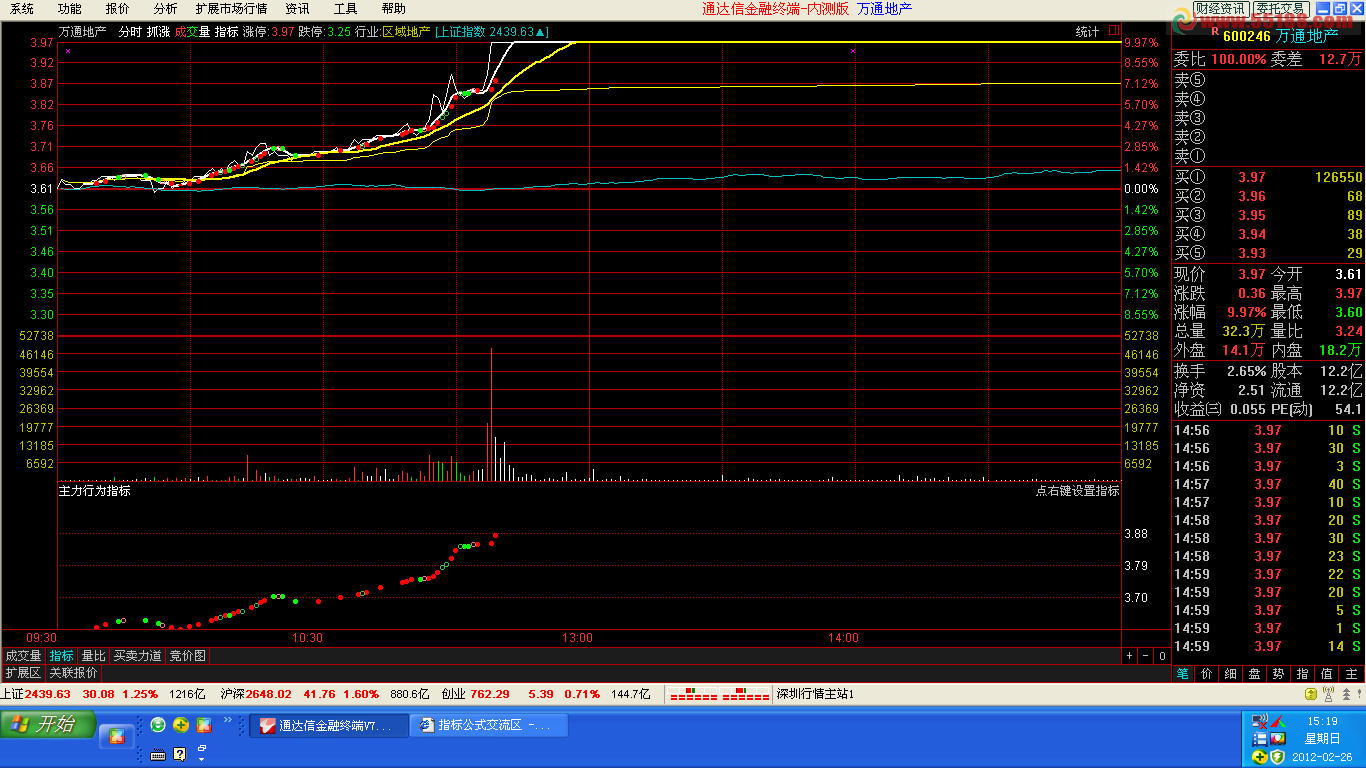Click the keyboard icon in language bar

click(x=157, y=754)
